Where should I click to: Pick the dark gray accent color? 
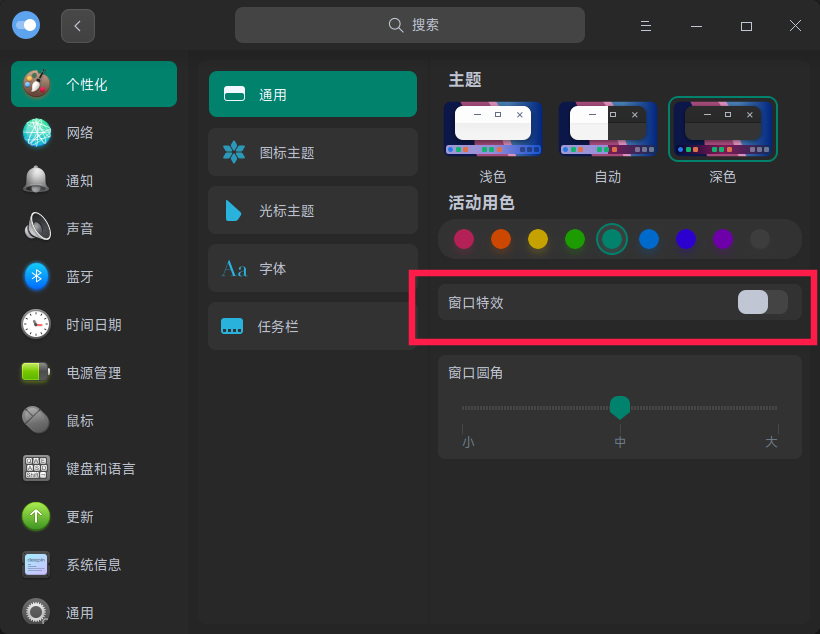coord(760,239)
